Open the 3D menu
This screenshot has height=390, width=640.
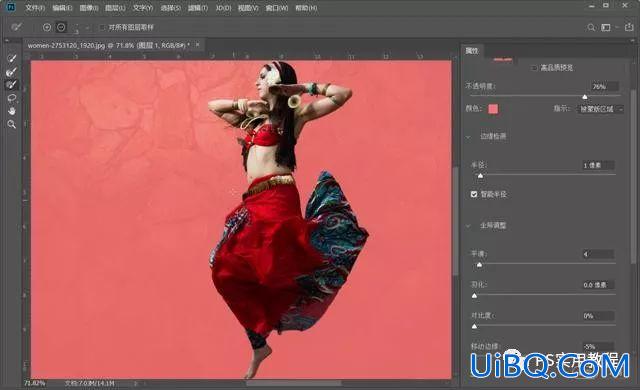click(223, 8)
